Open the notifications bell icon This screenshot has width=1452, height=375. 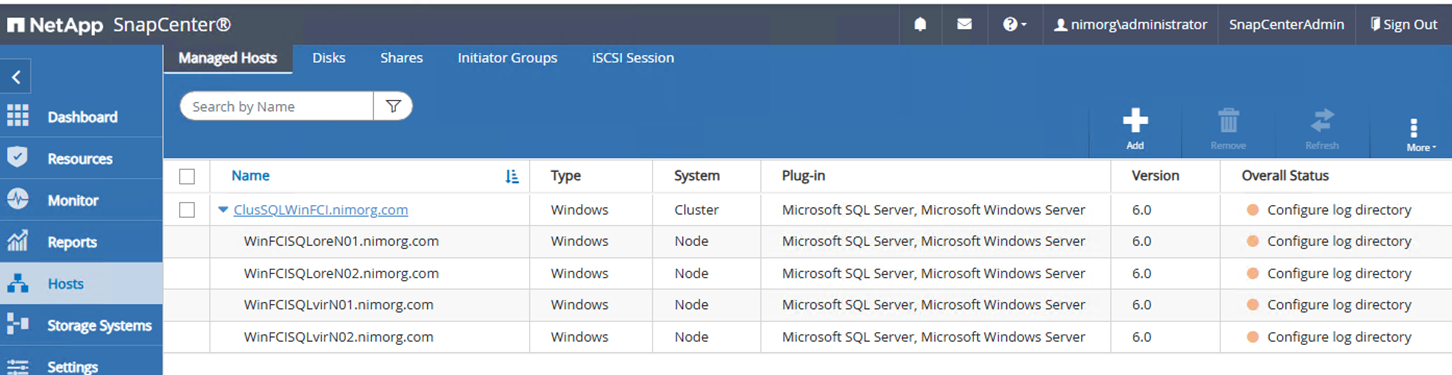pyautogui.click(x=919, y=24)
